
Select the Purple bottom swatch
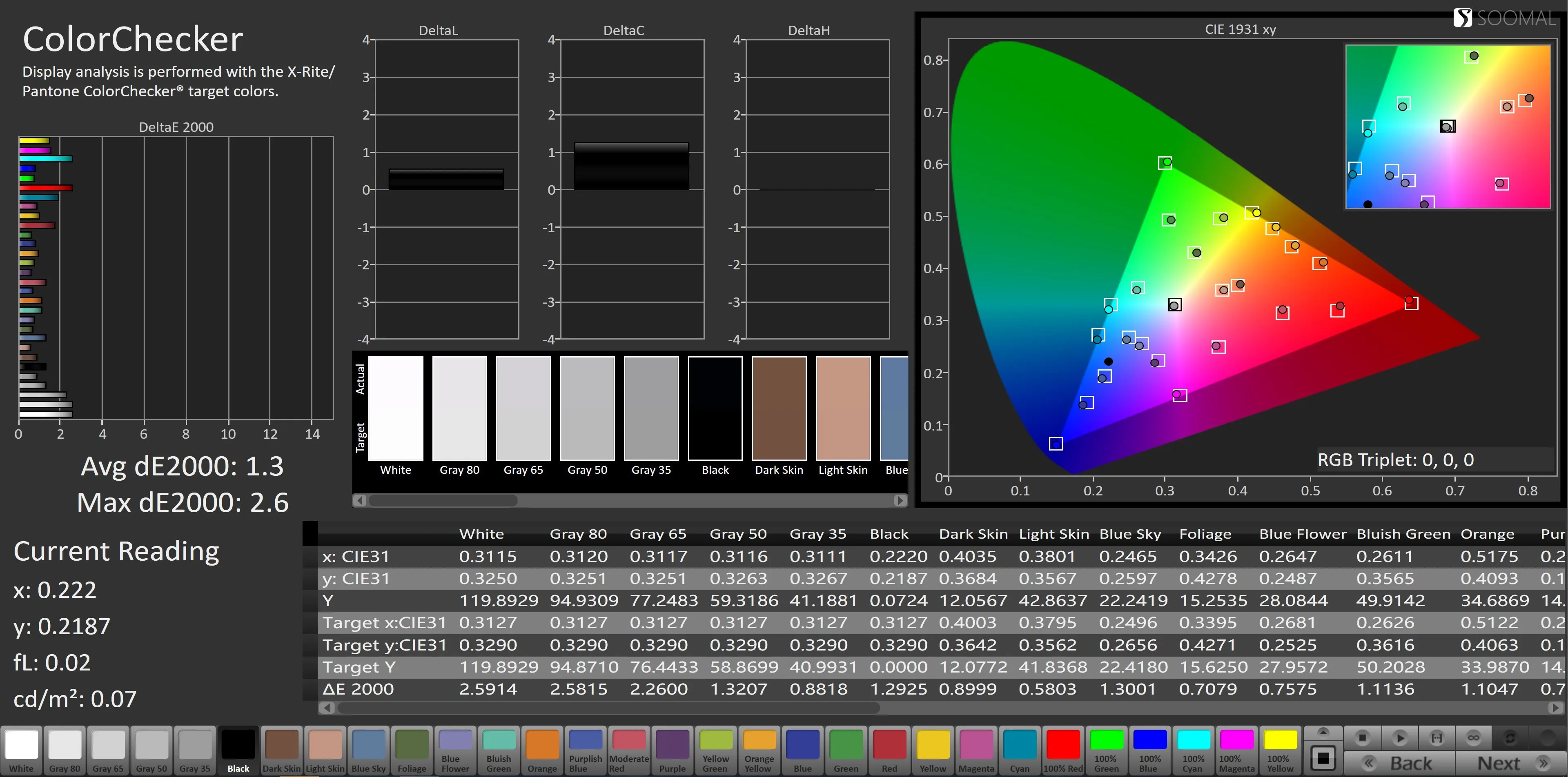click(x=672, y=750)
